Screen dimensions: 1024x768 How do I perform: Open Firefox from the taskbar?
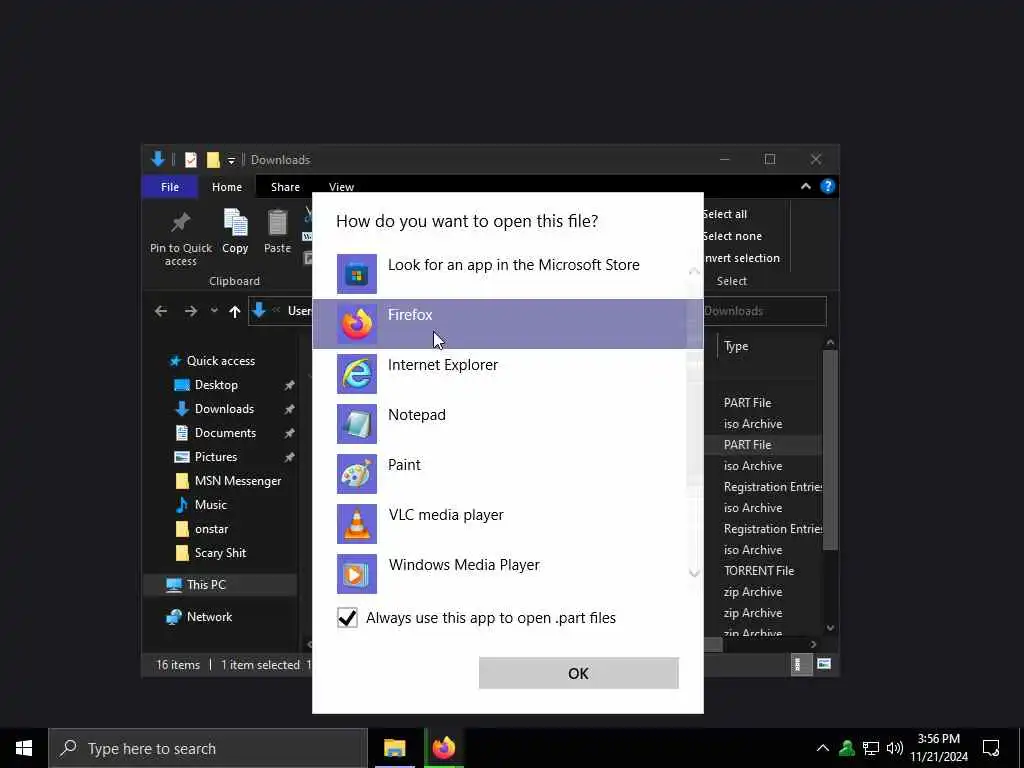click(x=443, y=748)
